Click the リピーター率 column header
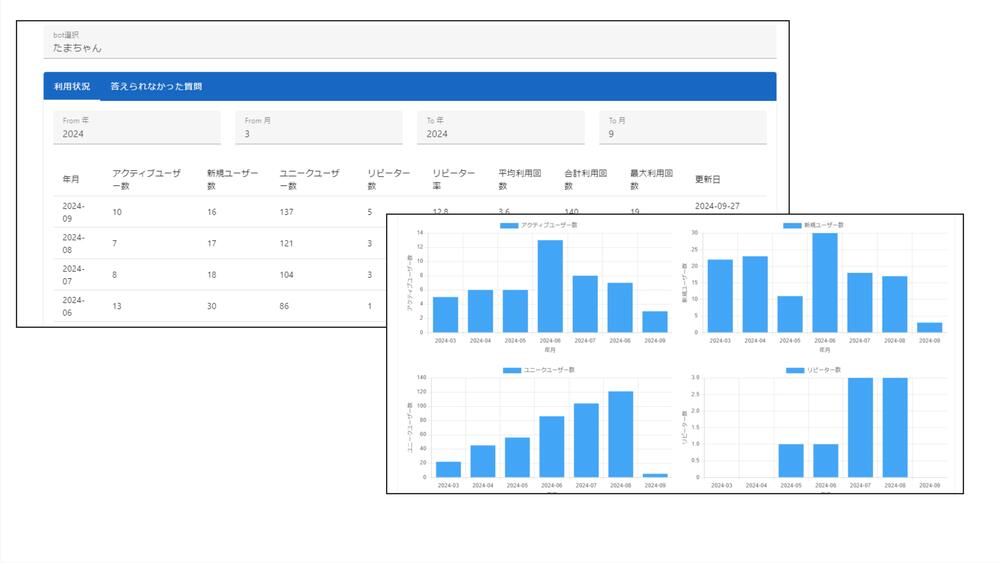 [453, 179]
